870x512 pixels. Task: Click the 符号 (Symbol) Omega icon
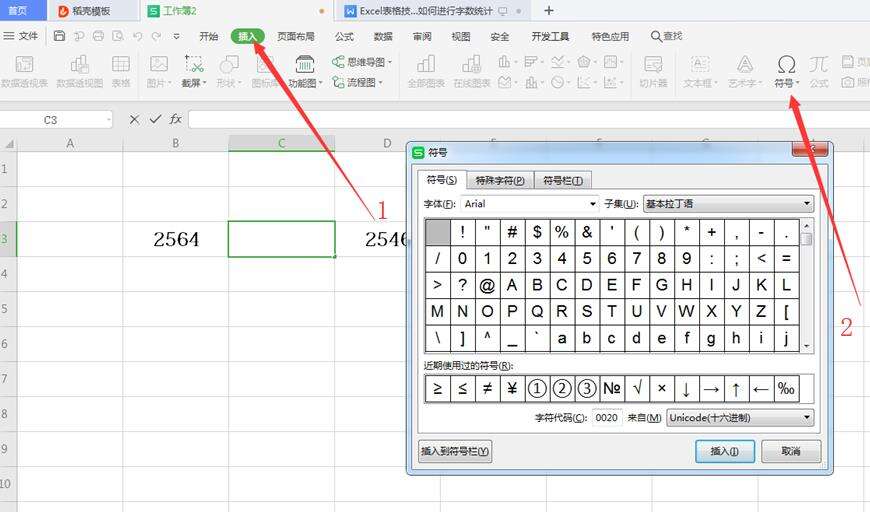click(x=786, y=65)
